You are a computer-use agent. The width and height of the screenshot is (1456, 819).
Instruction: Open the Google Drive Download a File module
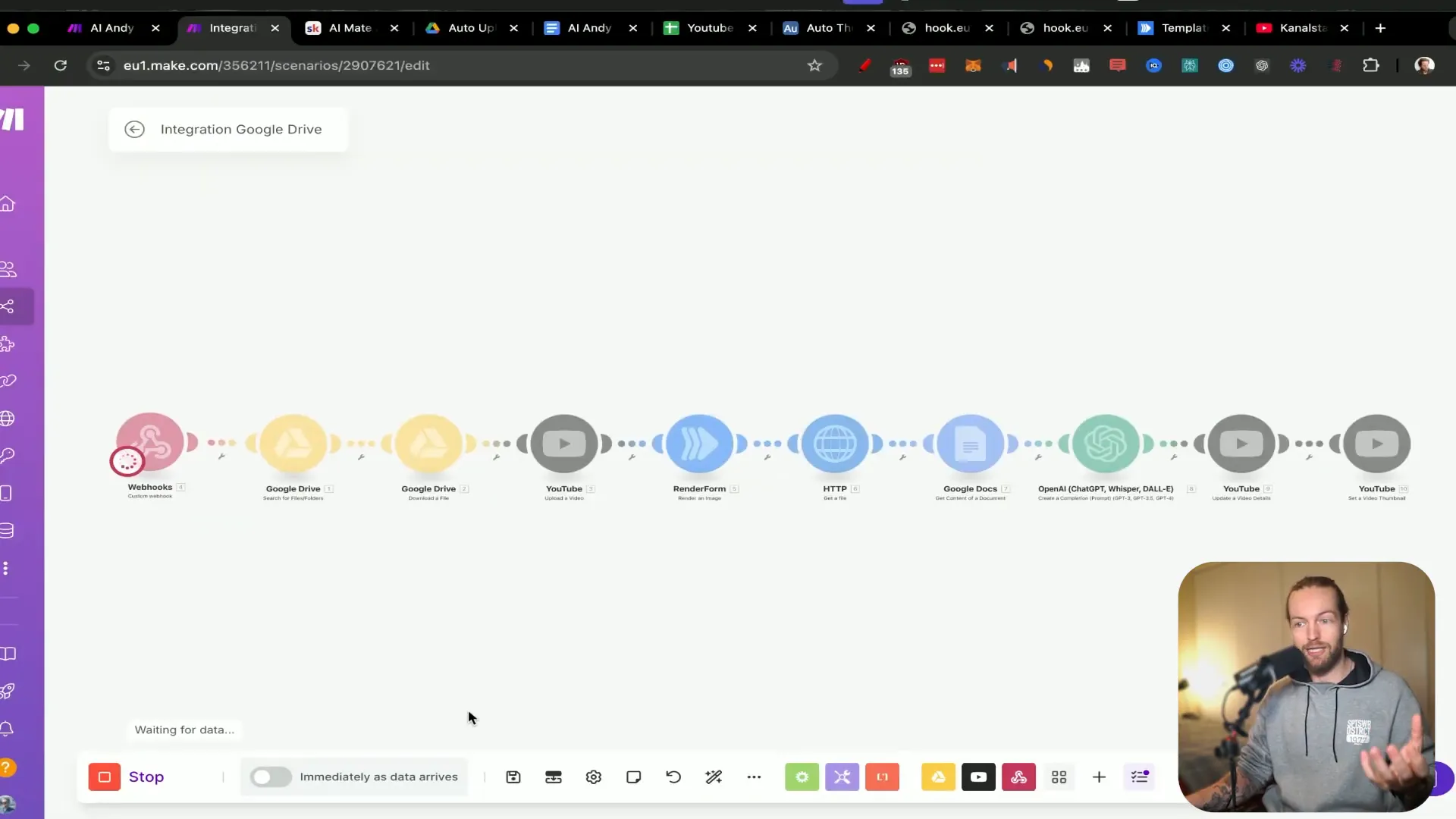tap(428, 444)
